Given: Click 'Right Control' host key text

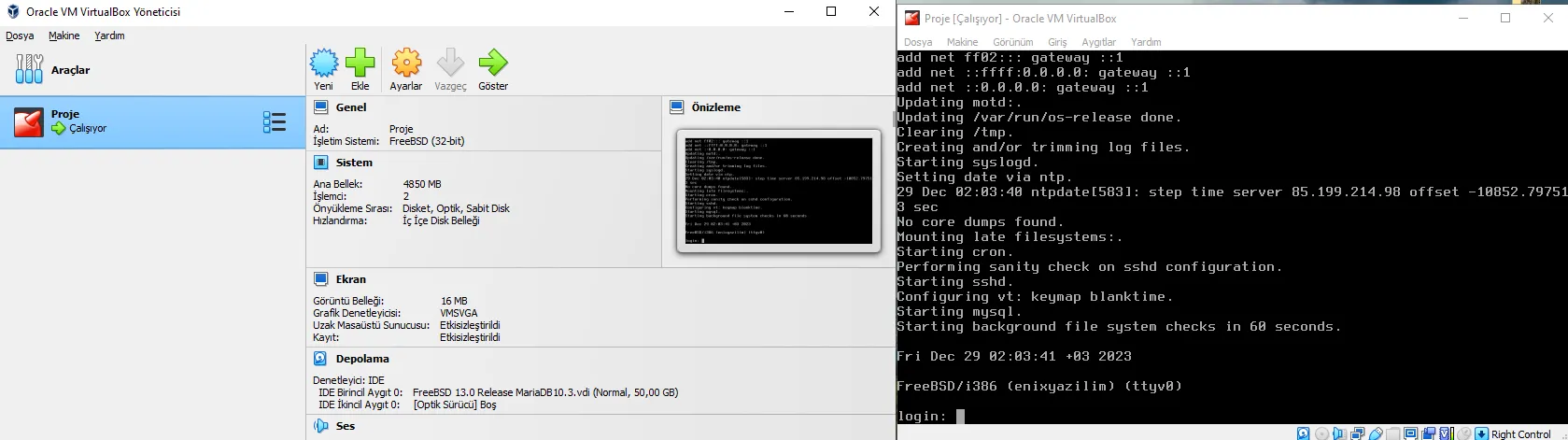Looking at the screenshot, I should (x=1521, y=434).
